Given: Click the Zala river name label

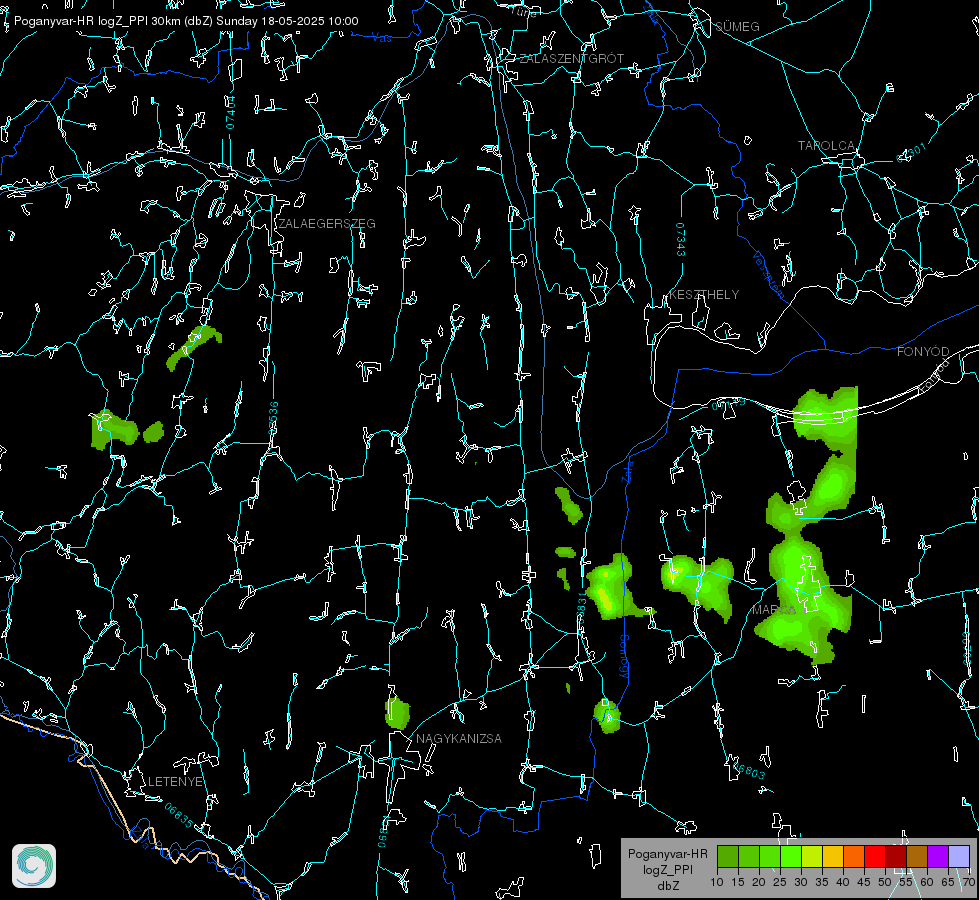Looking at the screenshot, I should coord(627,472).
